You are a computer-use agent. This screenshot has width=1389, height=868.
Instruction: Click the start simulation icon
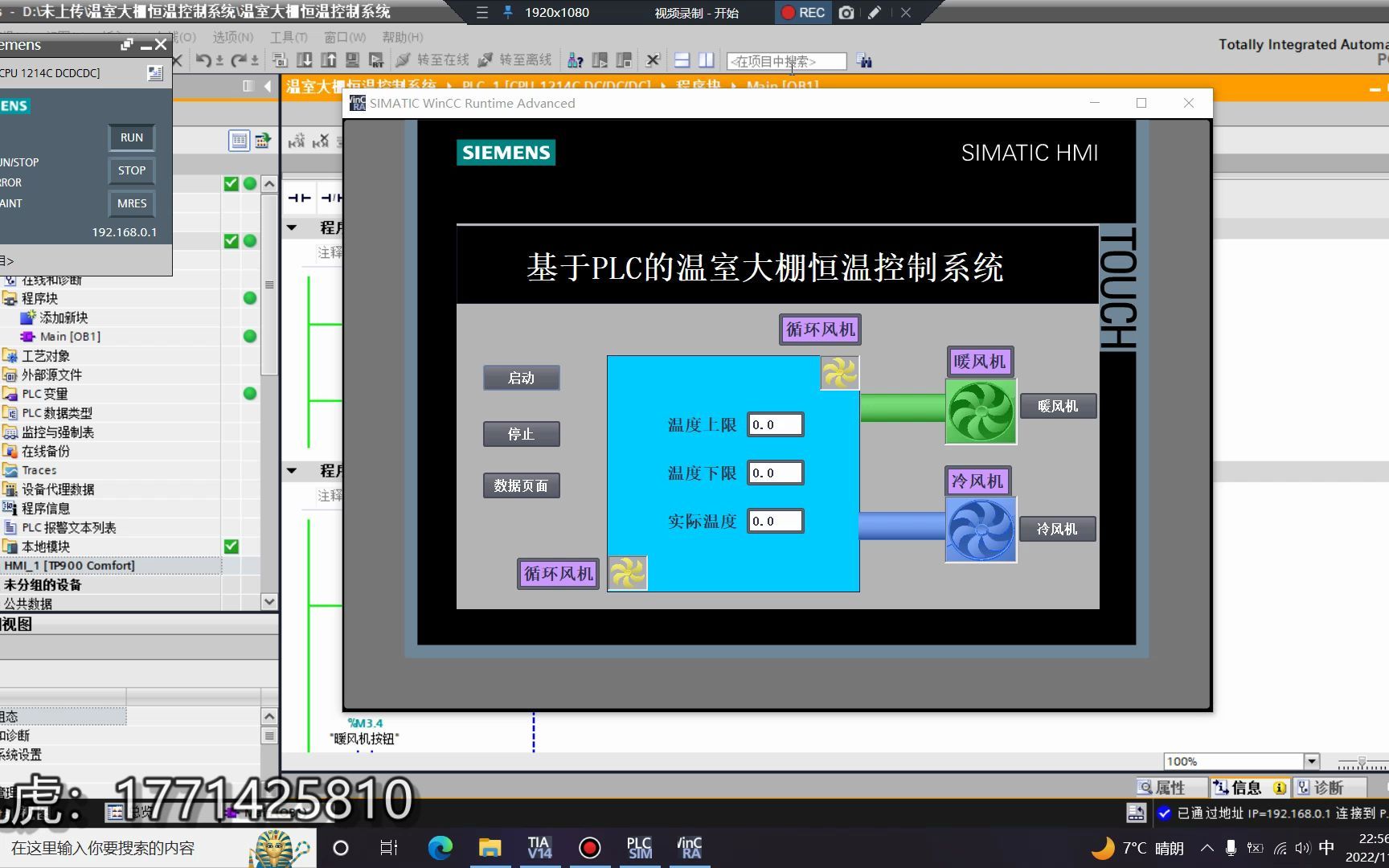352,60
